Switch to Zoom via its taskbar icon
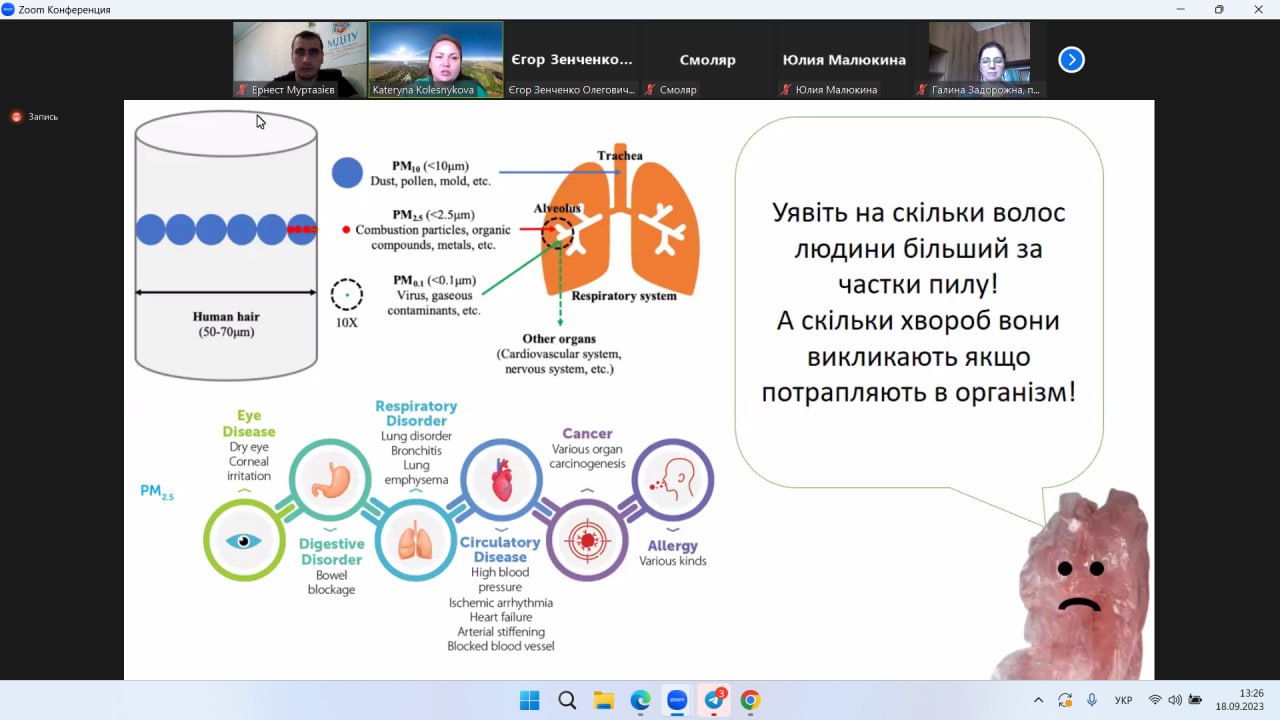 point(677,700)
